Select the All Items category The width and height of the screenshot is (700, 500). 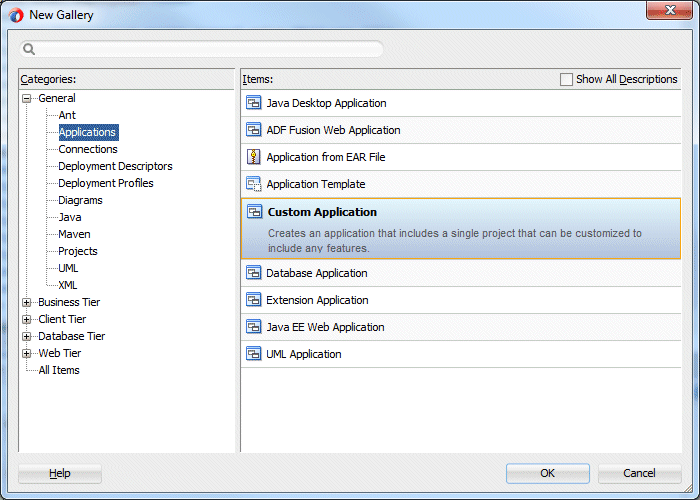point(59,370)
